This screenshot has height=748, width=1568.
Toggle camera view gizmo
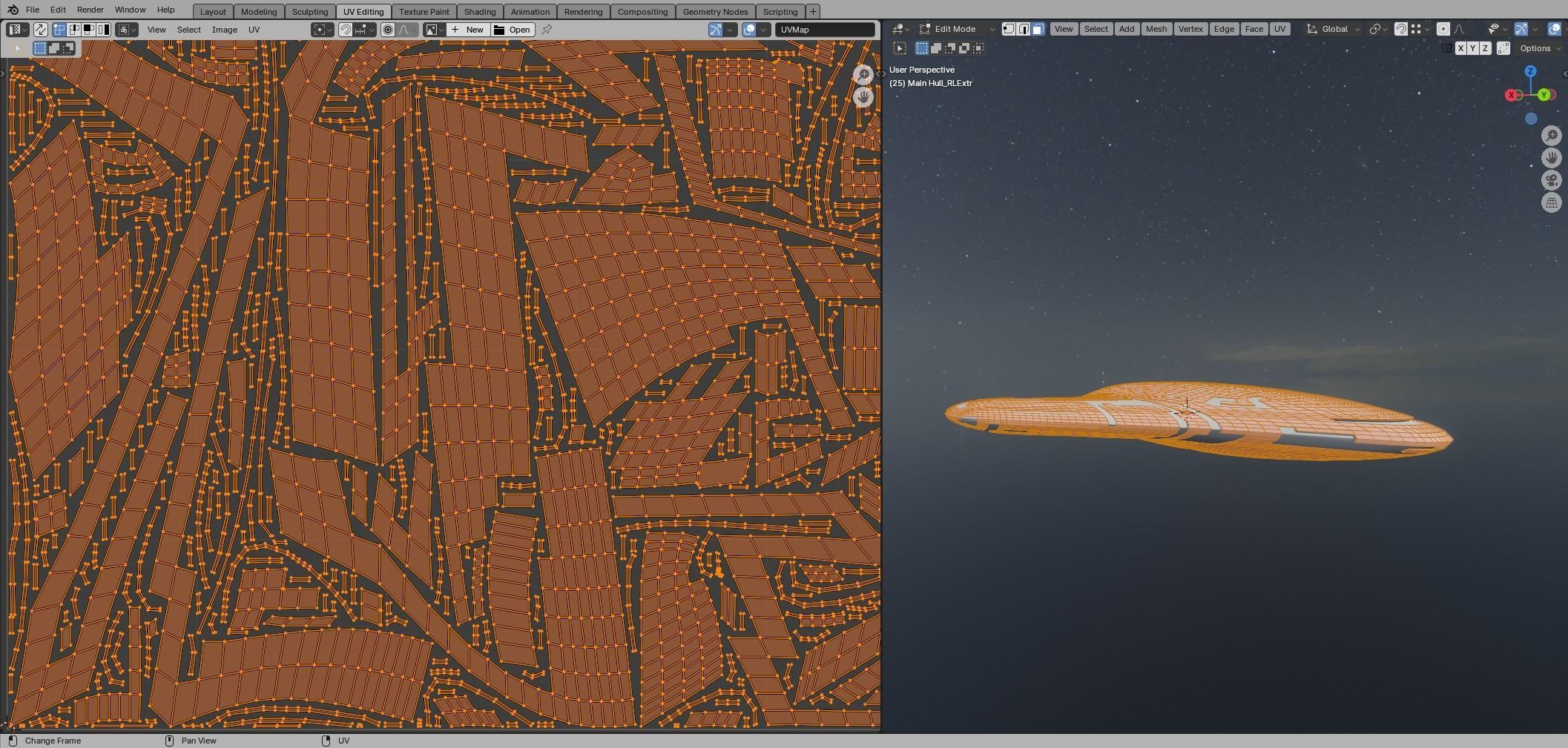[x=1551, y=180]
